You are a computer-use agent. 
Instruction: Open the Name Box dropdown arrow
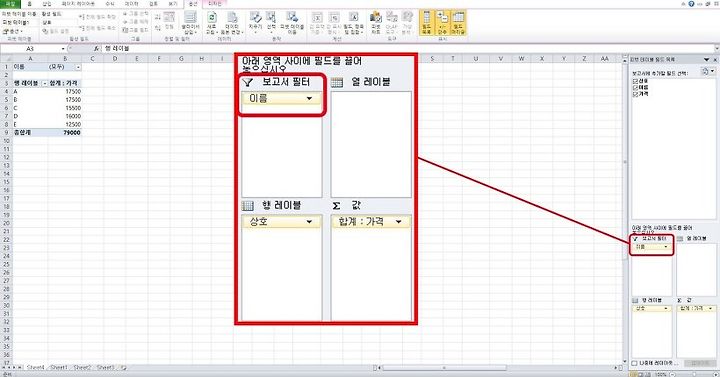[x=63, y=48]
